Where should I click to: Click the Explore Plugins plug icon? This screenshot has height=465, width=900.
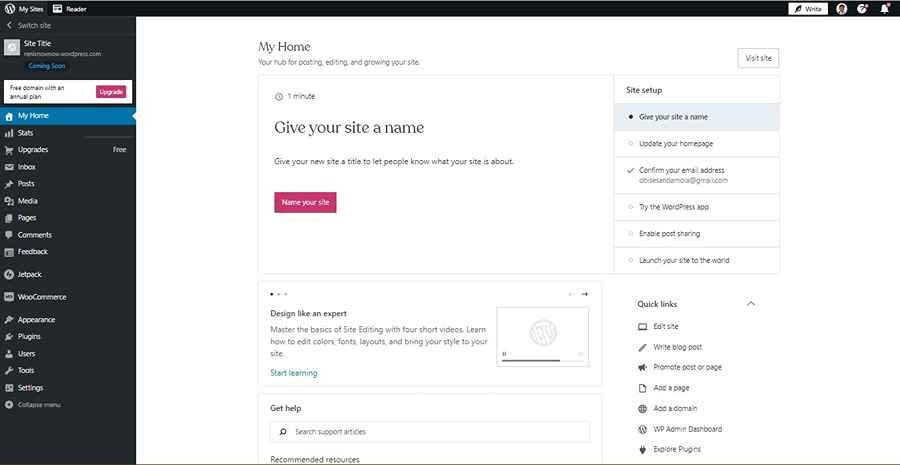(x=642, y=450)
